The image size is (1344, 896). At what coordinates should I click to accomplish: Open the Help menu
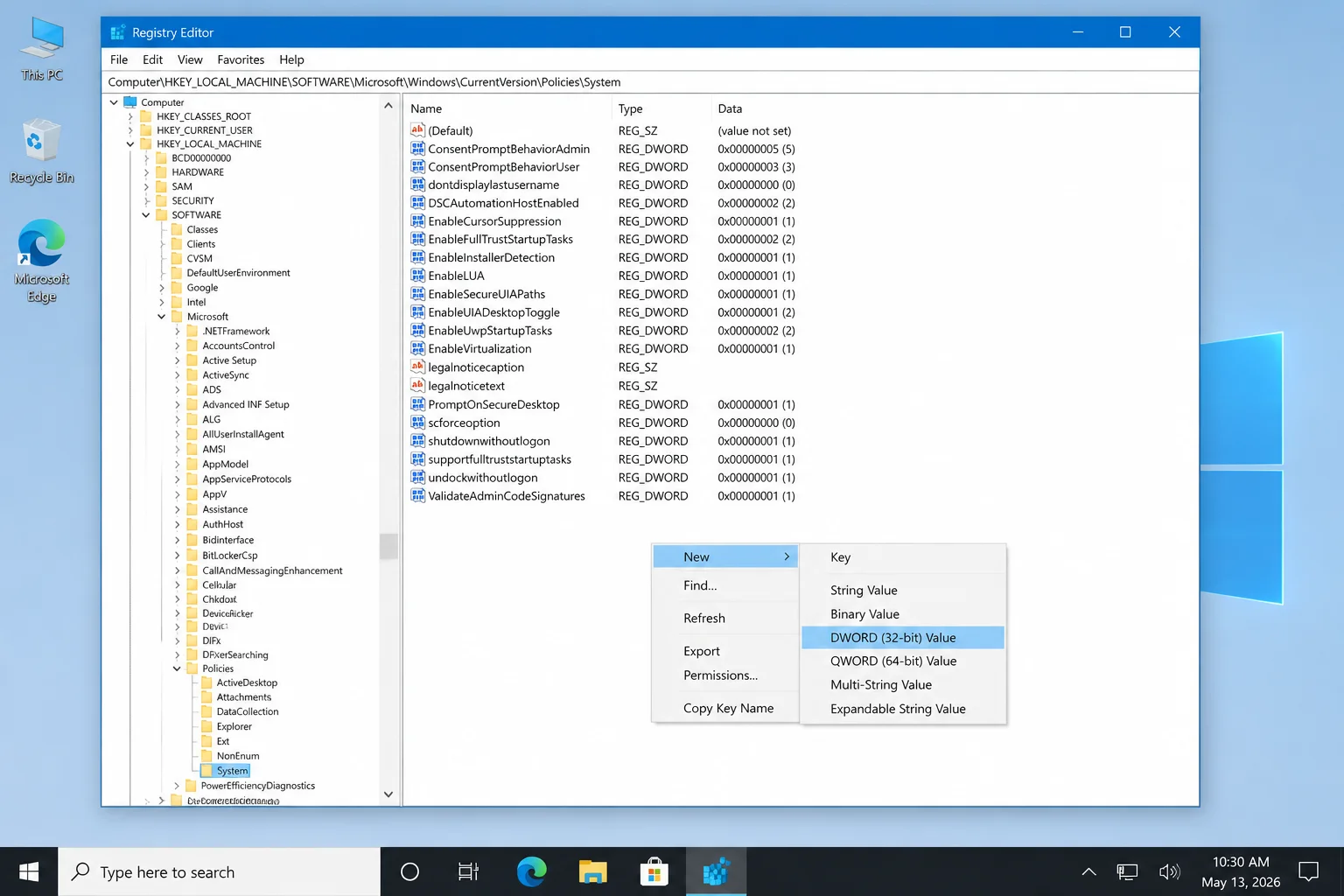291,59
